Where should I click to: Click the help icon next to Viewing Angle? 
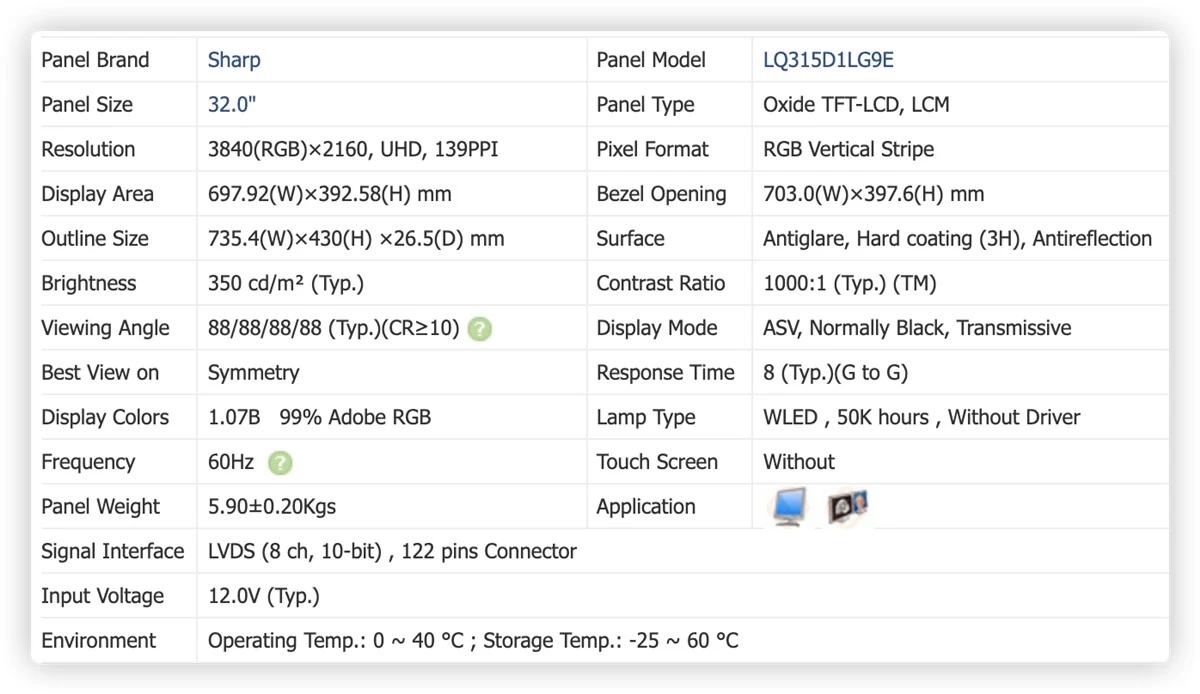pos(480,328)
